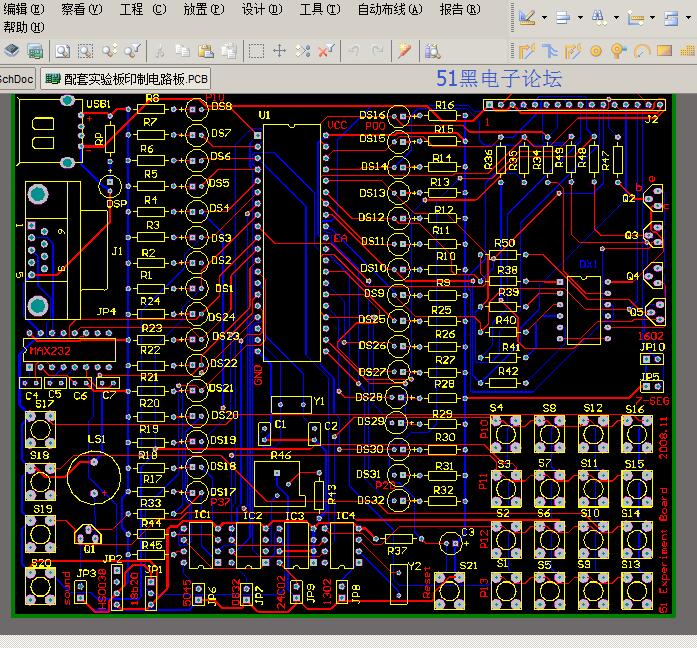This screenshot has width=697, height=648.
Task: Open the 自动布线(A) menu
Action: (390, 9)
